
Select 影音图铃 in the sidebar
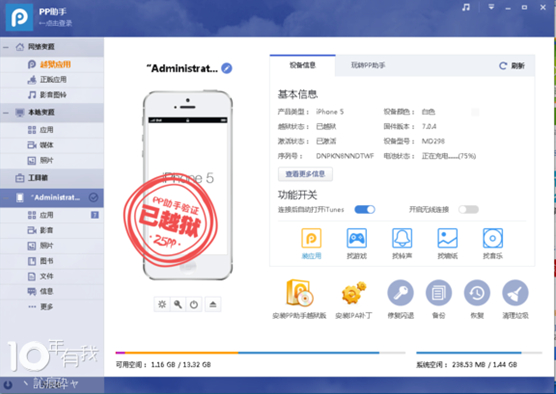(x=52, y=95)
